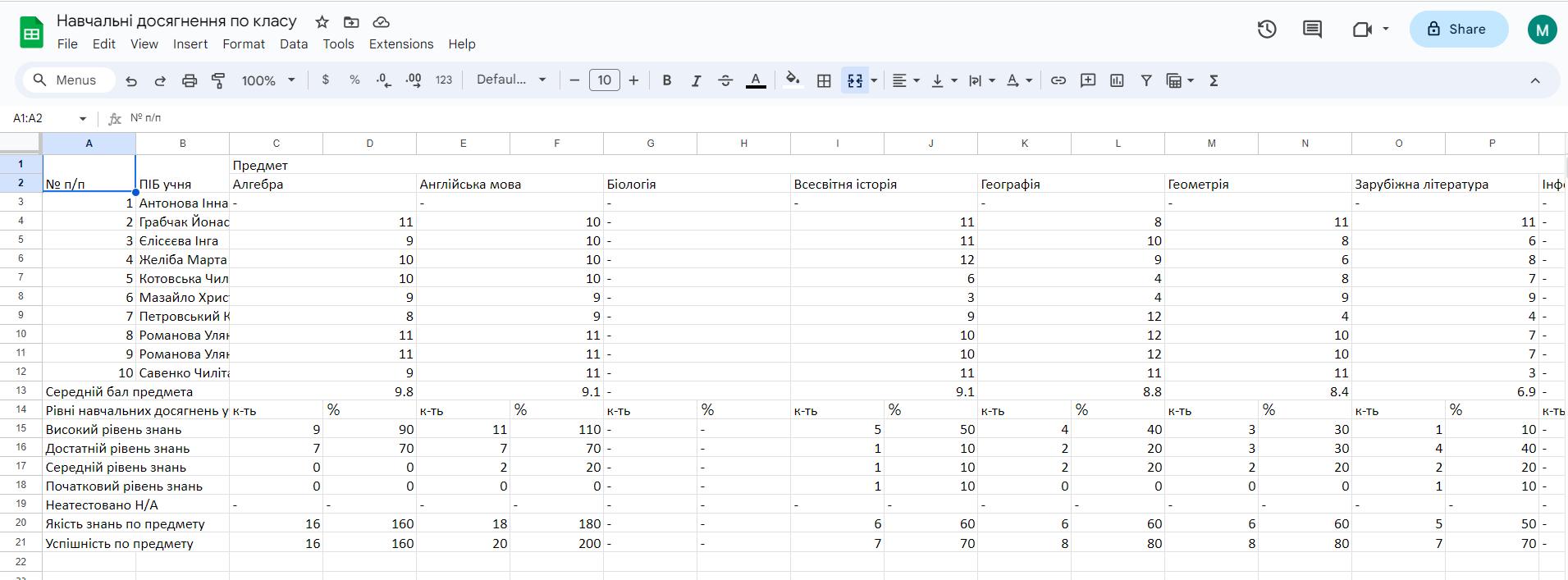Open the Format menu
1568x580 pixels.
coord(244,44)
